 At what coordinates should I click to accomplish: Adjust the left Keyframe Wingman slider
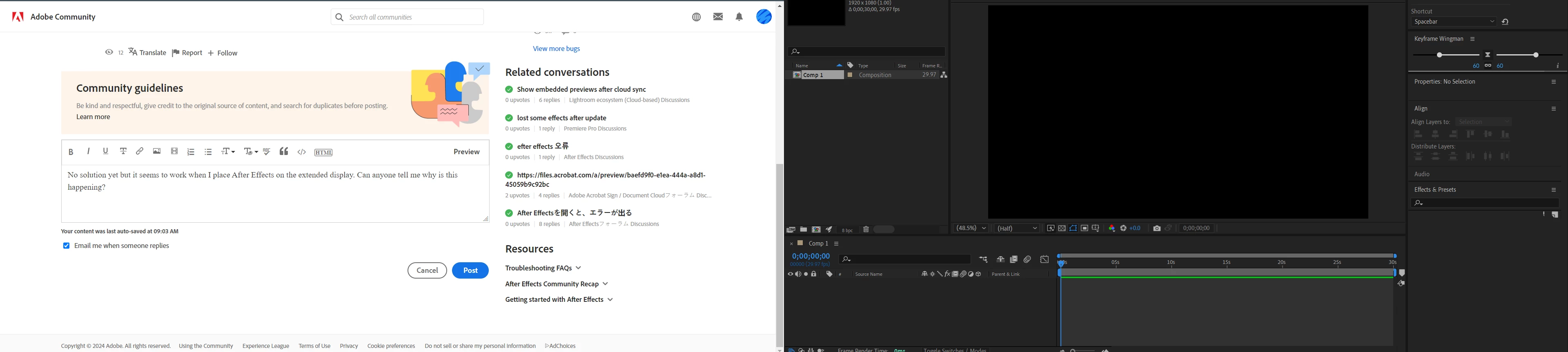tap(1440, 55)
